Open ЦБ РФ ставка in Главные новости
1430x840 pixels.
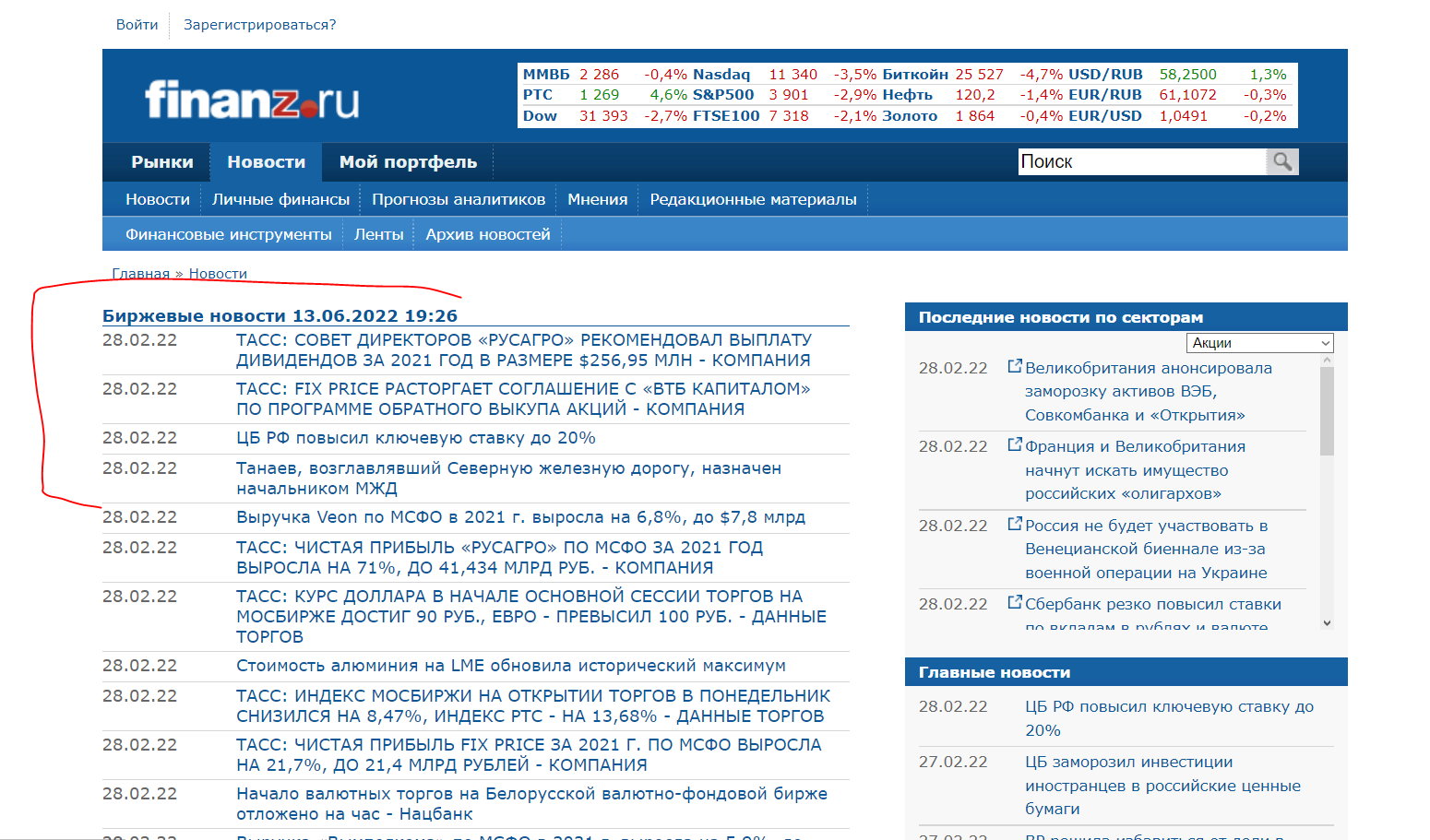tap(1169, 718)
